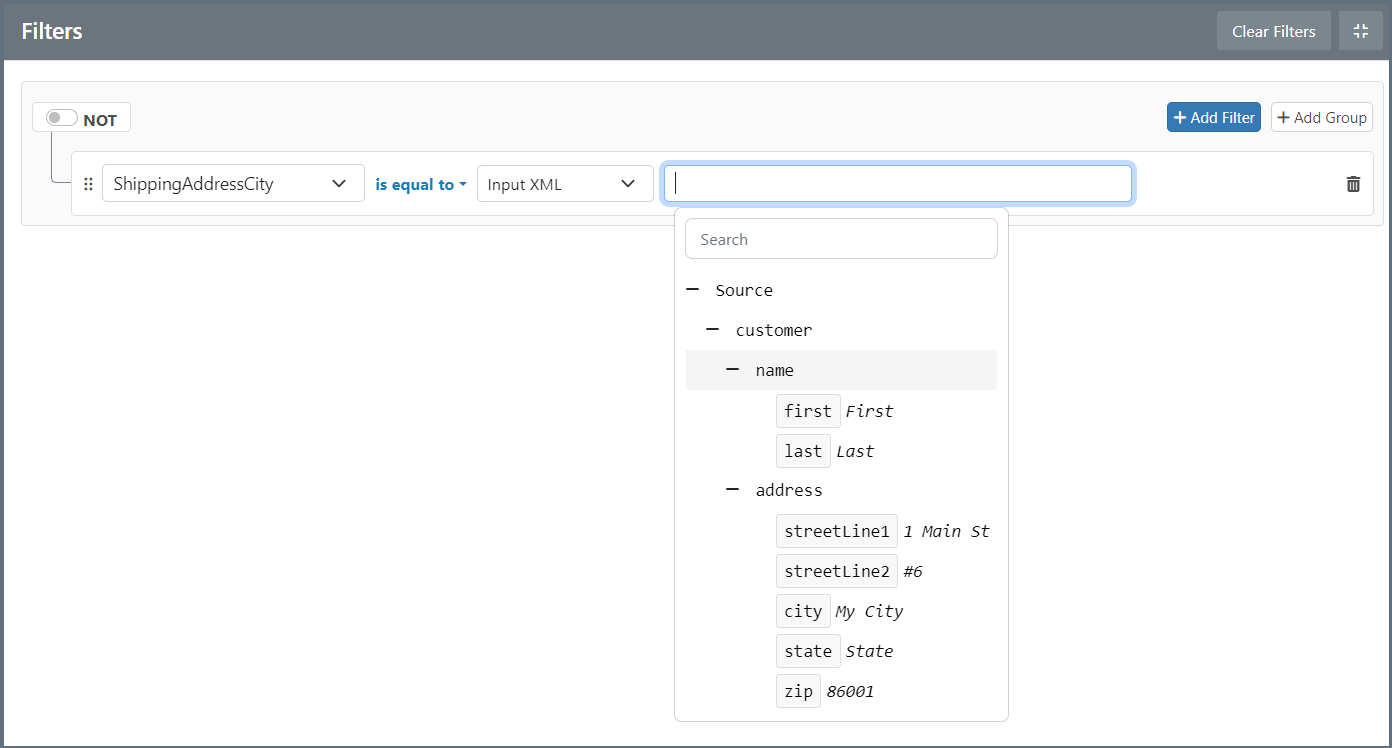Click the Add Filter button
The height and width of the screenshot is (748, 1392).
pos(1213,117)
